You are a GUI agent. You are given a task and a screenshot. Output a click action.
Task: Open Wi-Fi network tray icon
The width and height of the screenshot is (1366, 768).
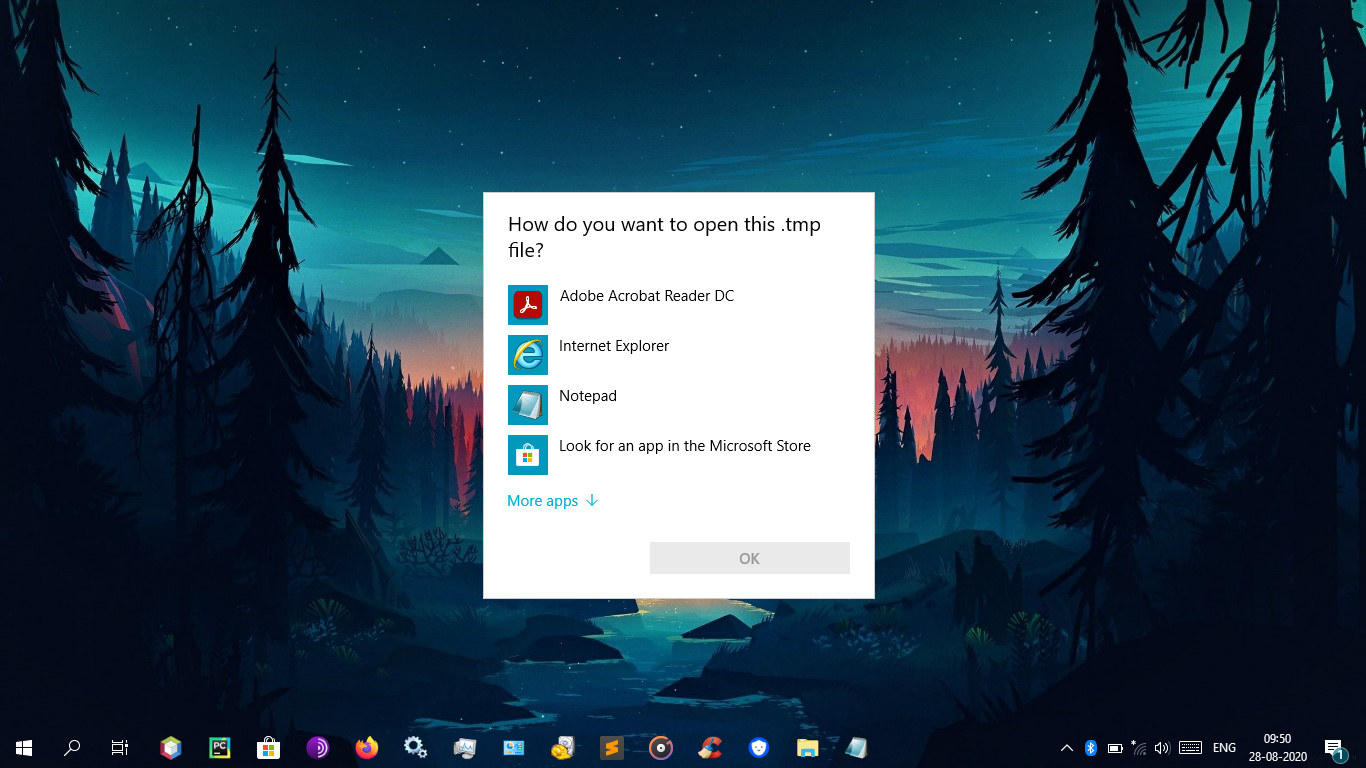coord(1139,747)
